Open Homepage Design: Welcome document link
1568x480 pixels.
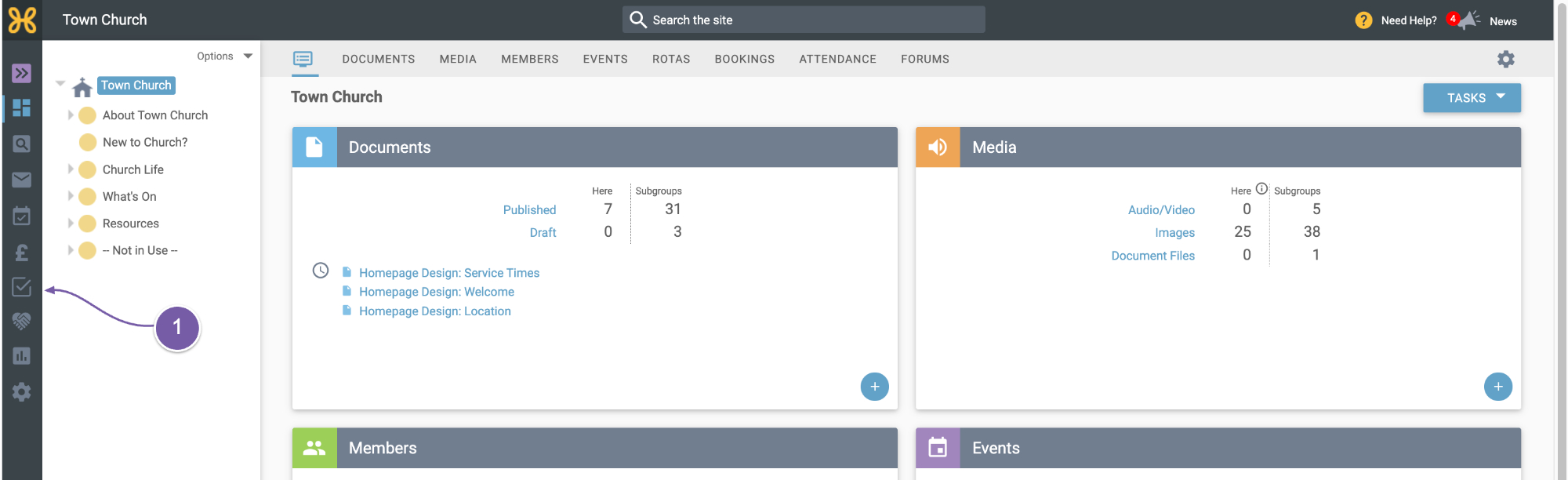[437, 292]
